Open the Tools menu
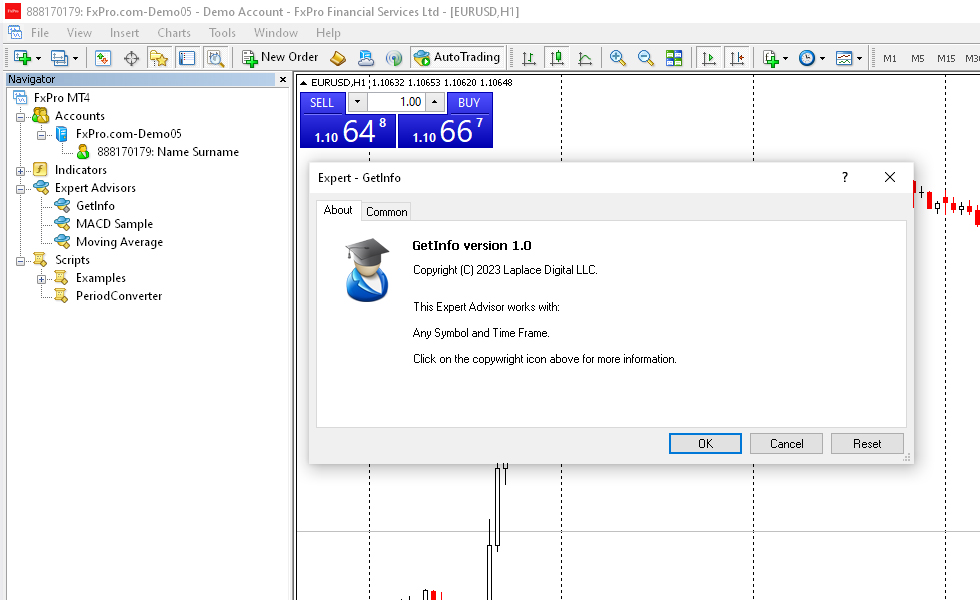 tap(222, 33)
